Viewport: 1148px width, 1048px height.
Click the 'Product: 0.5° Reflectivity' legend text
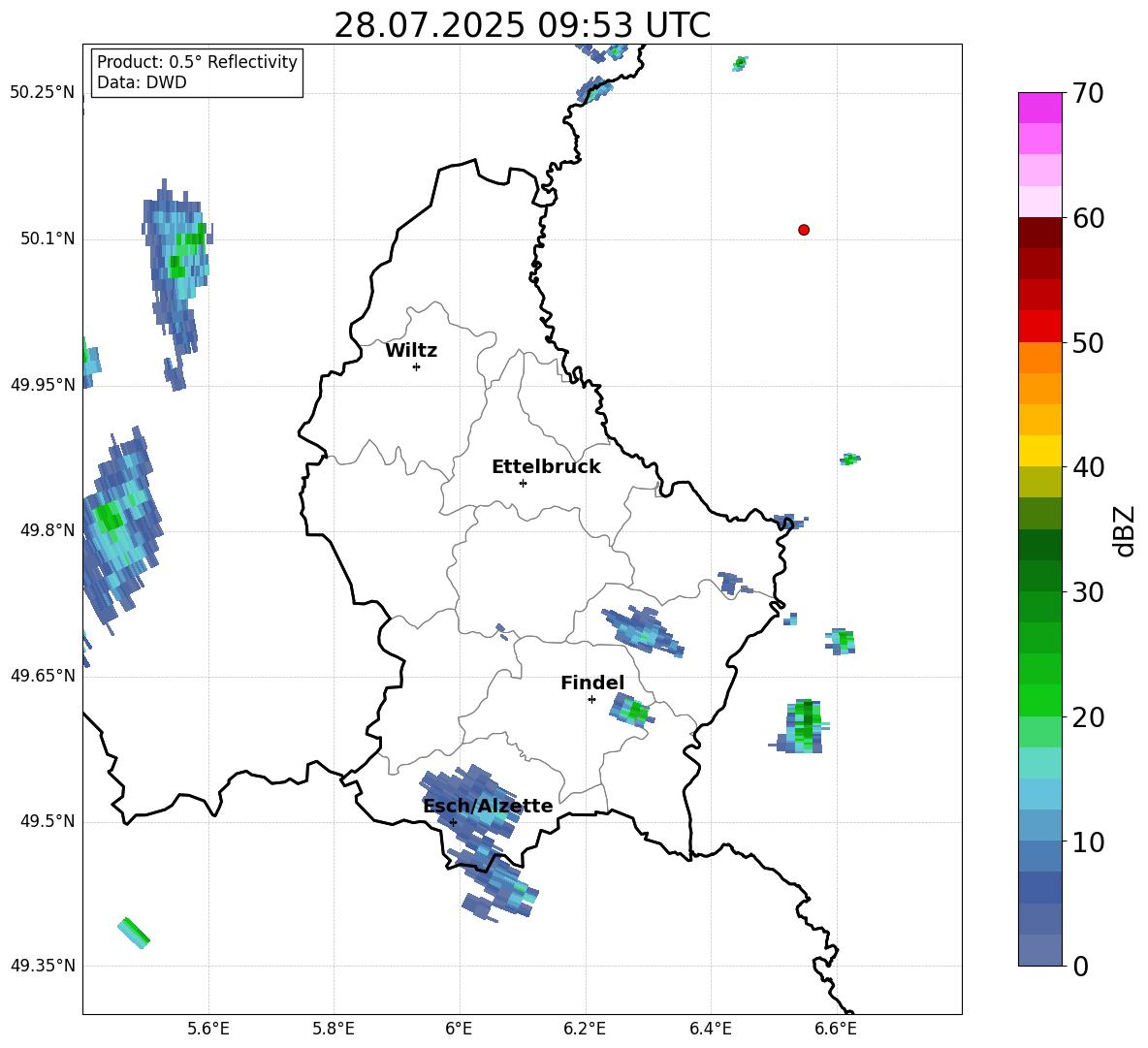click(x=197, y=62)
